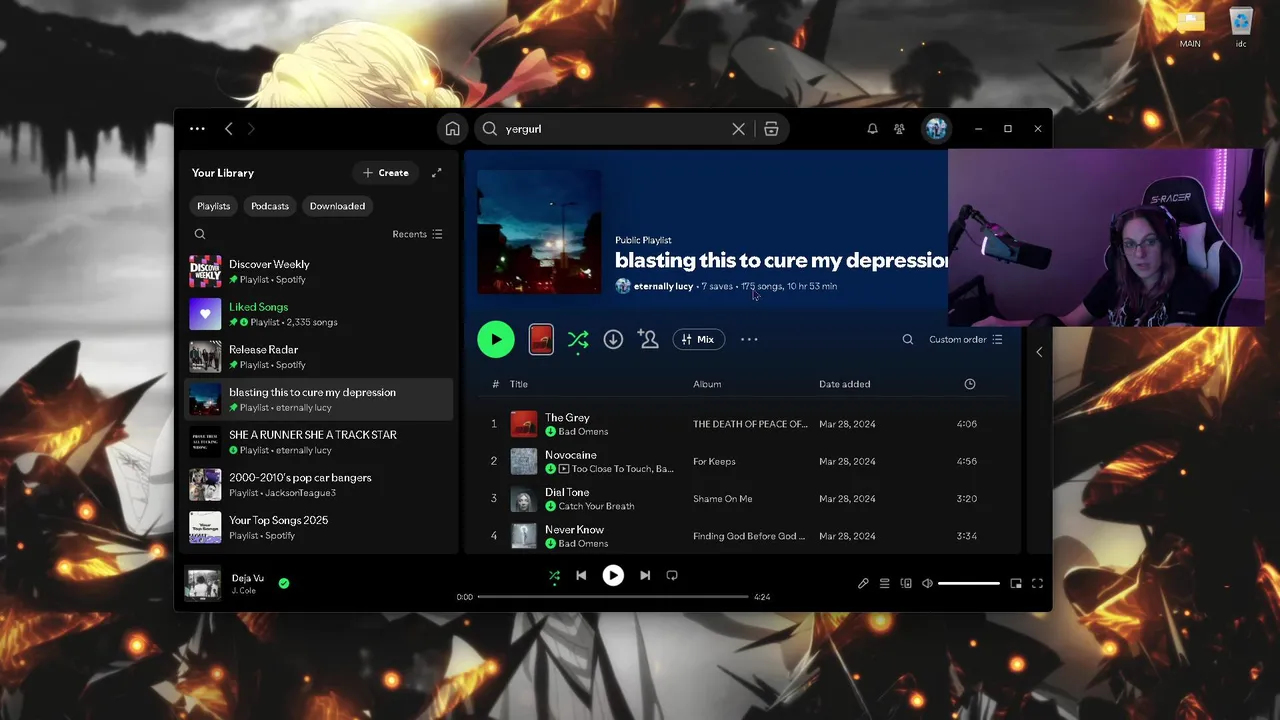1280x720 pixels.
Task: Toggle saved checkmark for Deja Vu
Action: pos(284,583)
